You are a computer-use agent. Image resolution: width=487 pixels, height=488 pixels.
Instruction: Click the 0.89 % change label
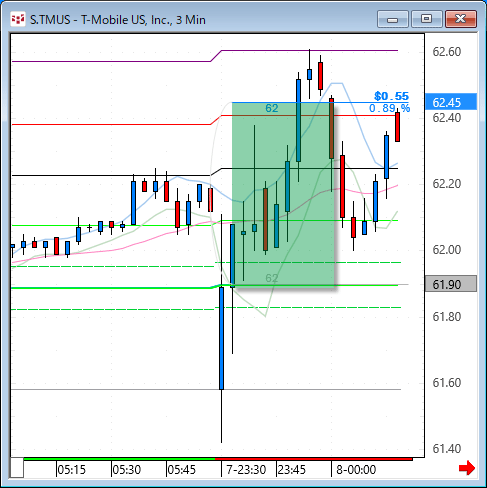pos(389,108)
